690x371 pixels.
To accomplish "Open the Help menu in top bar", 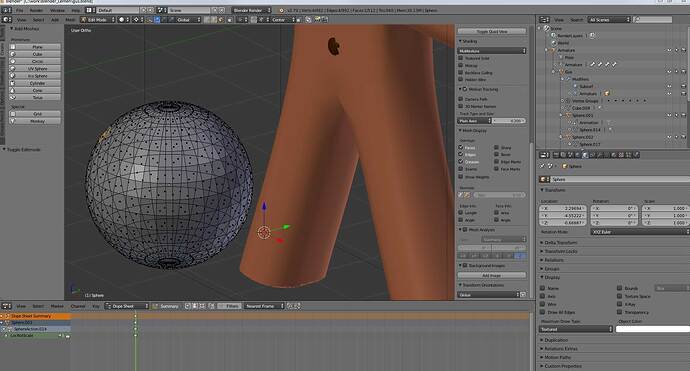I will tap(76, 10).
